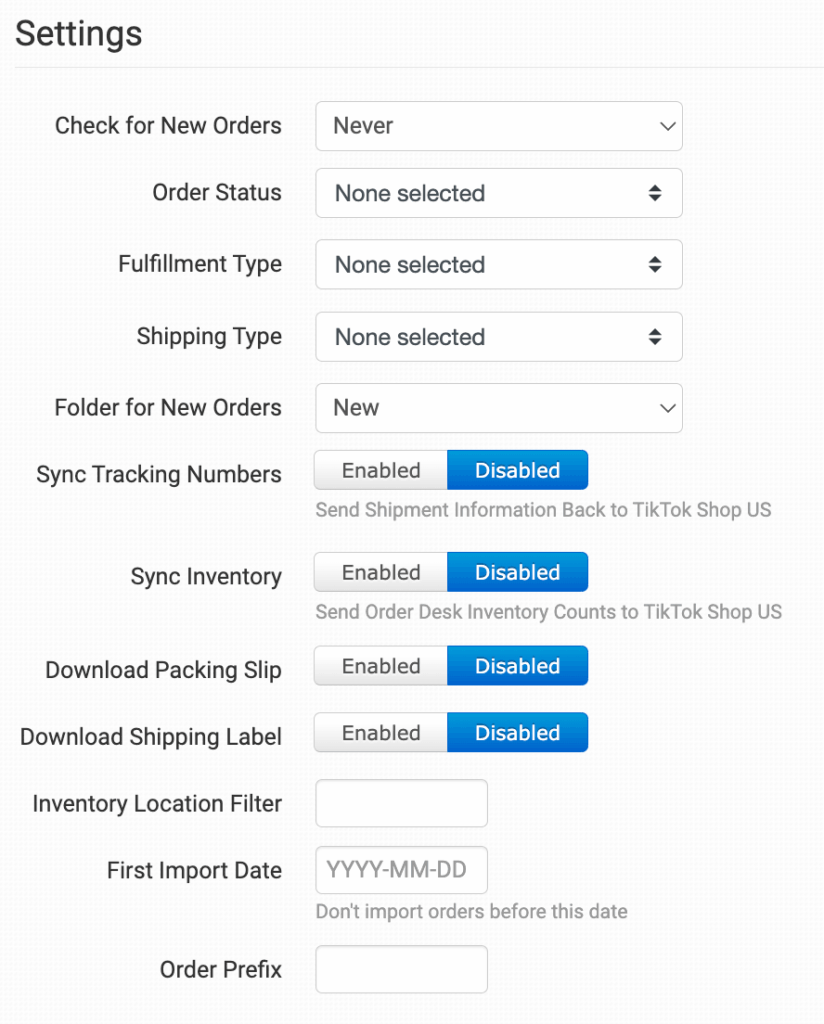Click the Inventory Location Filter field
This screenshot has width=824, height=1024.
click(401, 803)
